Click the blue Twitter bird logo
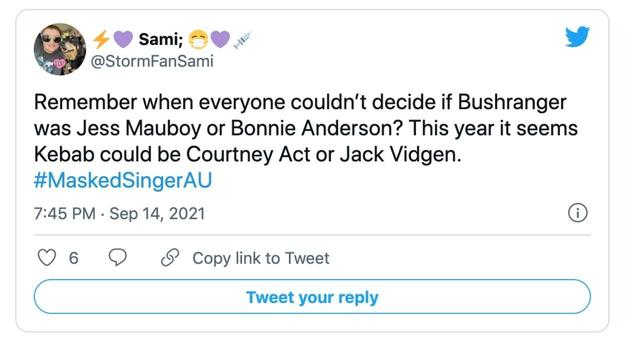Viewport: 640px width, 360px height. click(577, 36)
